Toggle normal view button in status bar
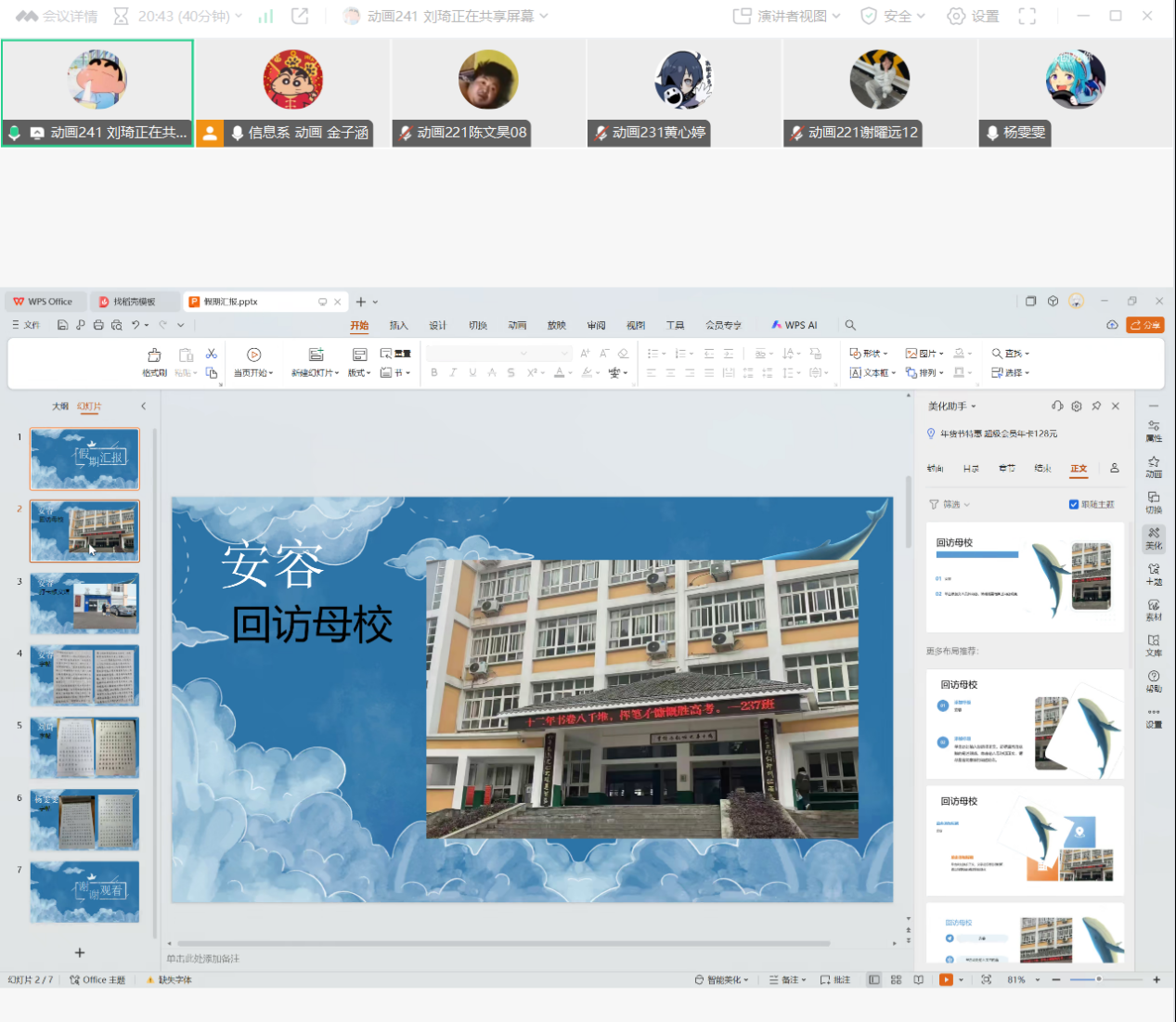Screen dimensions: 1176x1022 pos(873,979)
